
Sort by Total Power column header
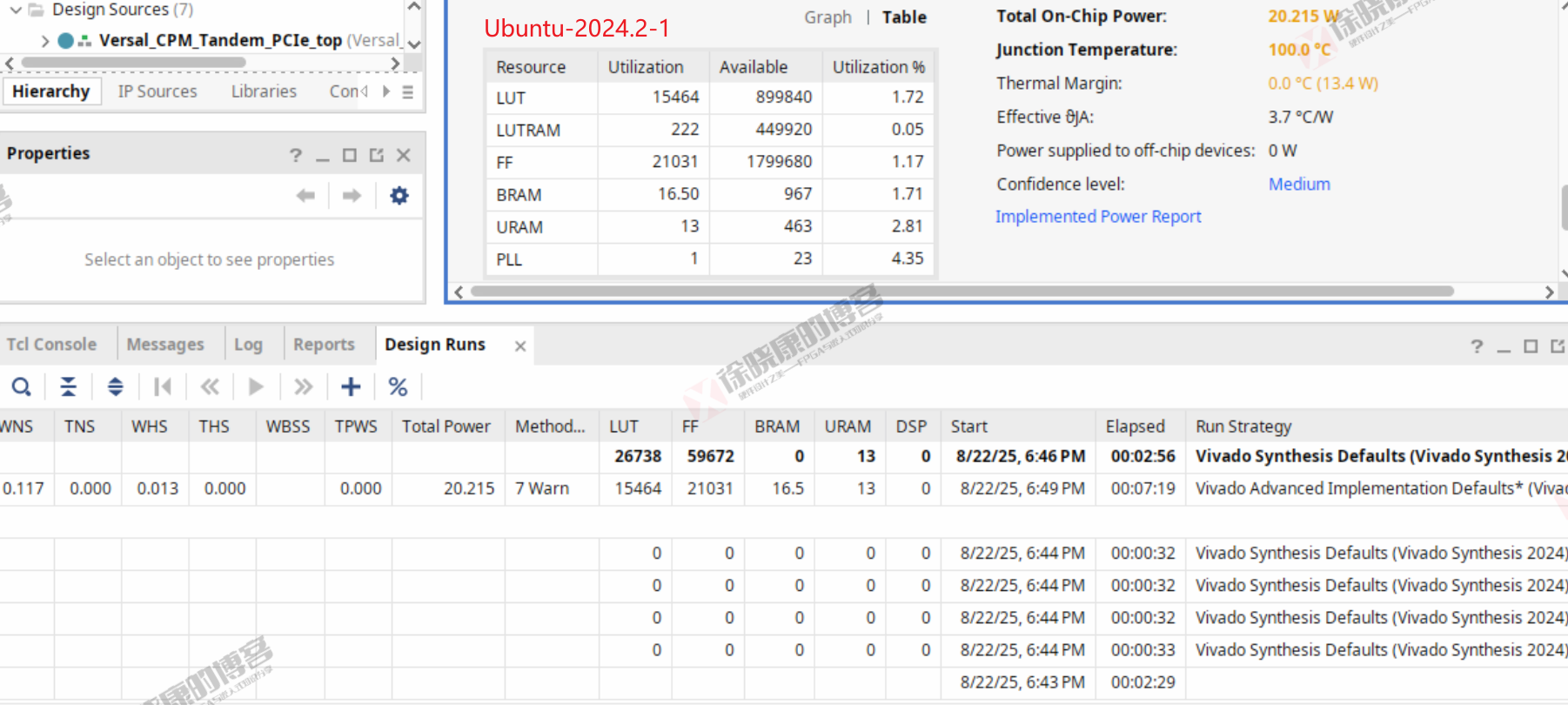point(447,426)
